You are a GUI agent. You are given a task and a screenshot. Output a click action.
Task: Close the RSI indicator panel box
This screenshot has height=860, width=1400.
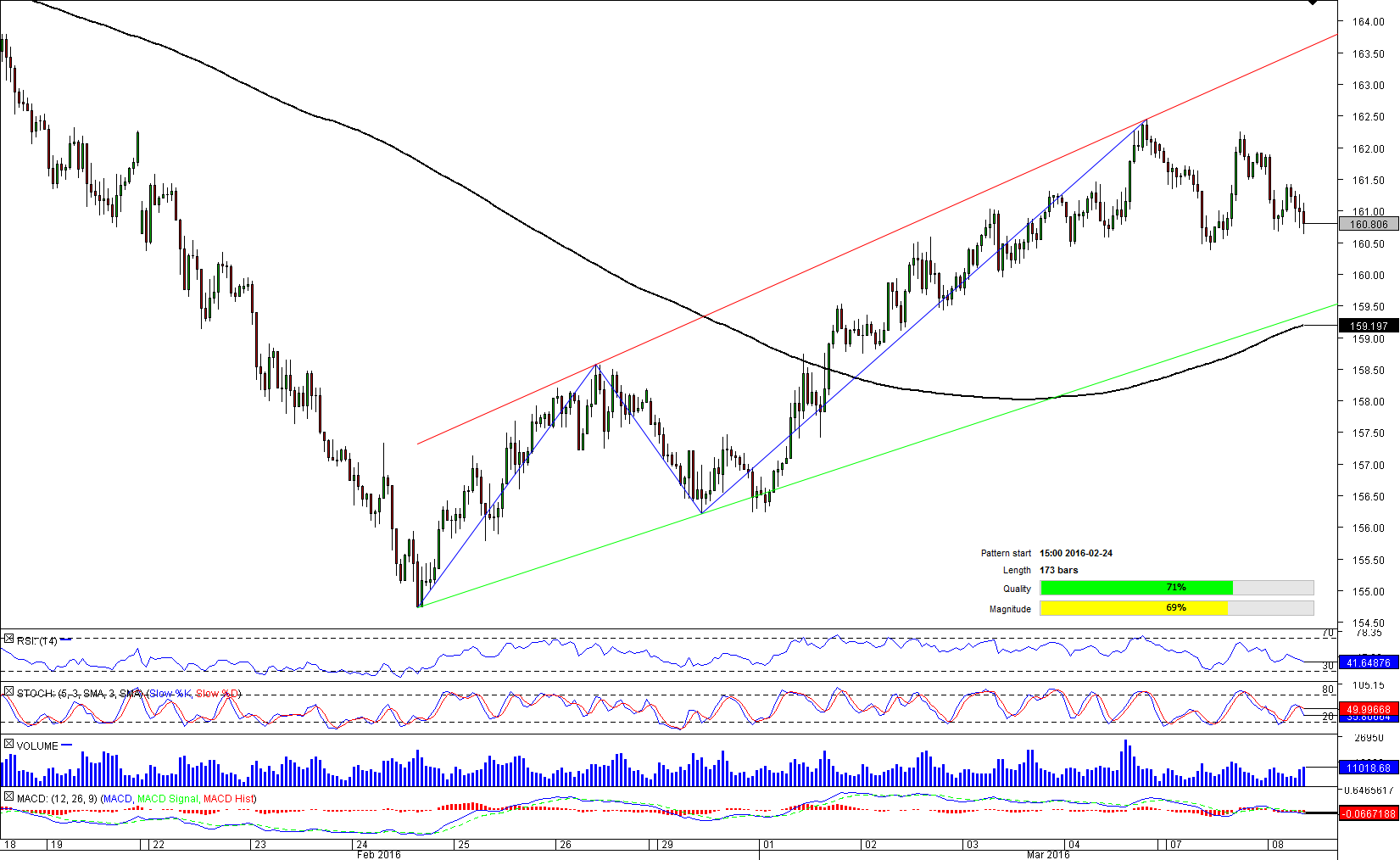pos(8,639)
